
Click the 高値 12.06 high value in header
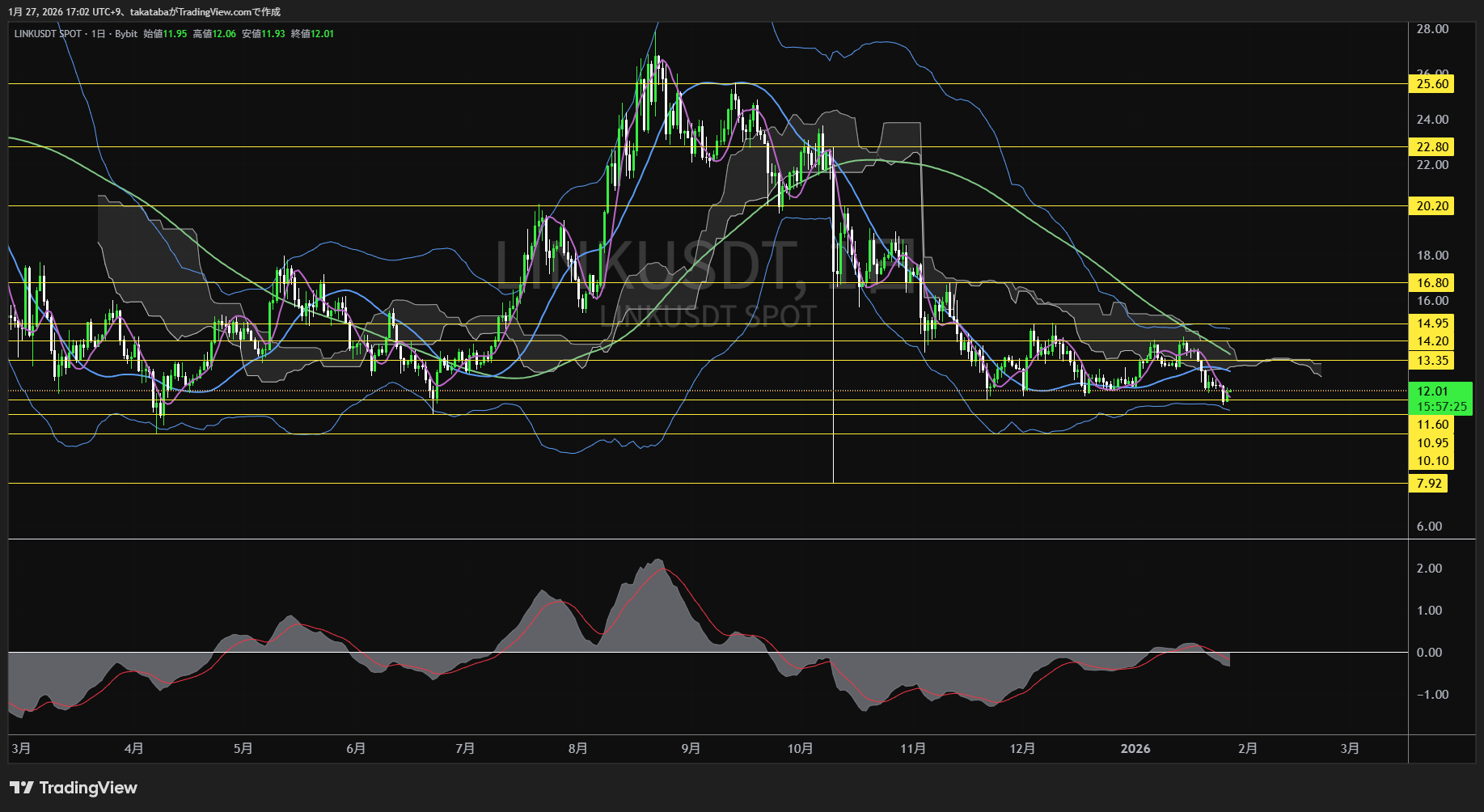coord(214,34)
